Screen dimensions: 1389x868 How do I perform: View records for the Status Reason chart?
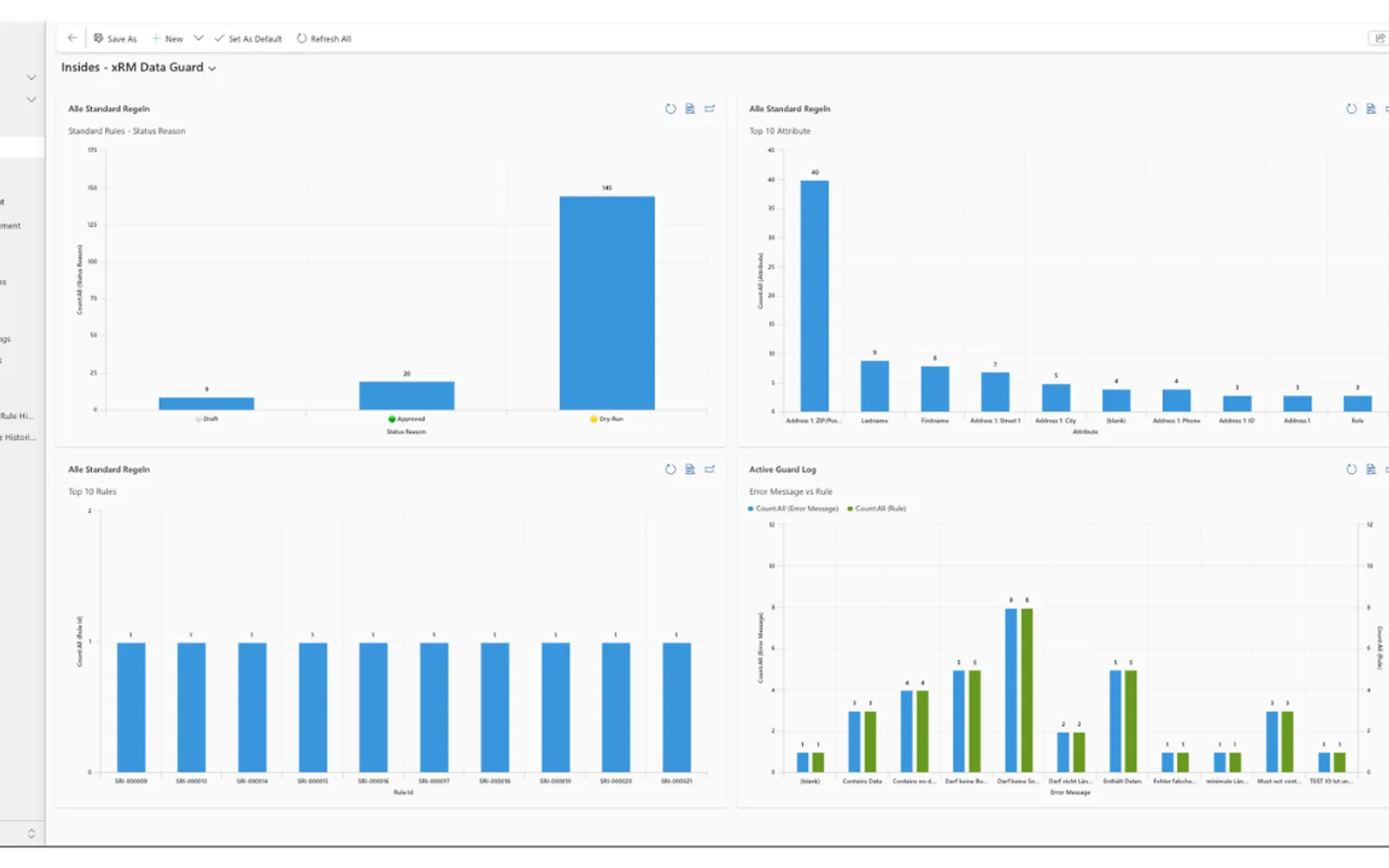click(690, 108)
